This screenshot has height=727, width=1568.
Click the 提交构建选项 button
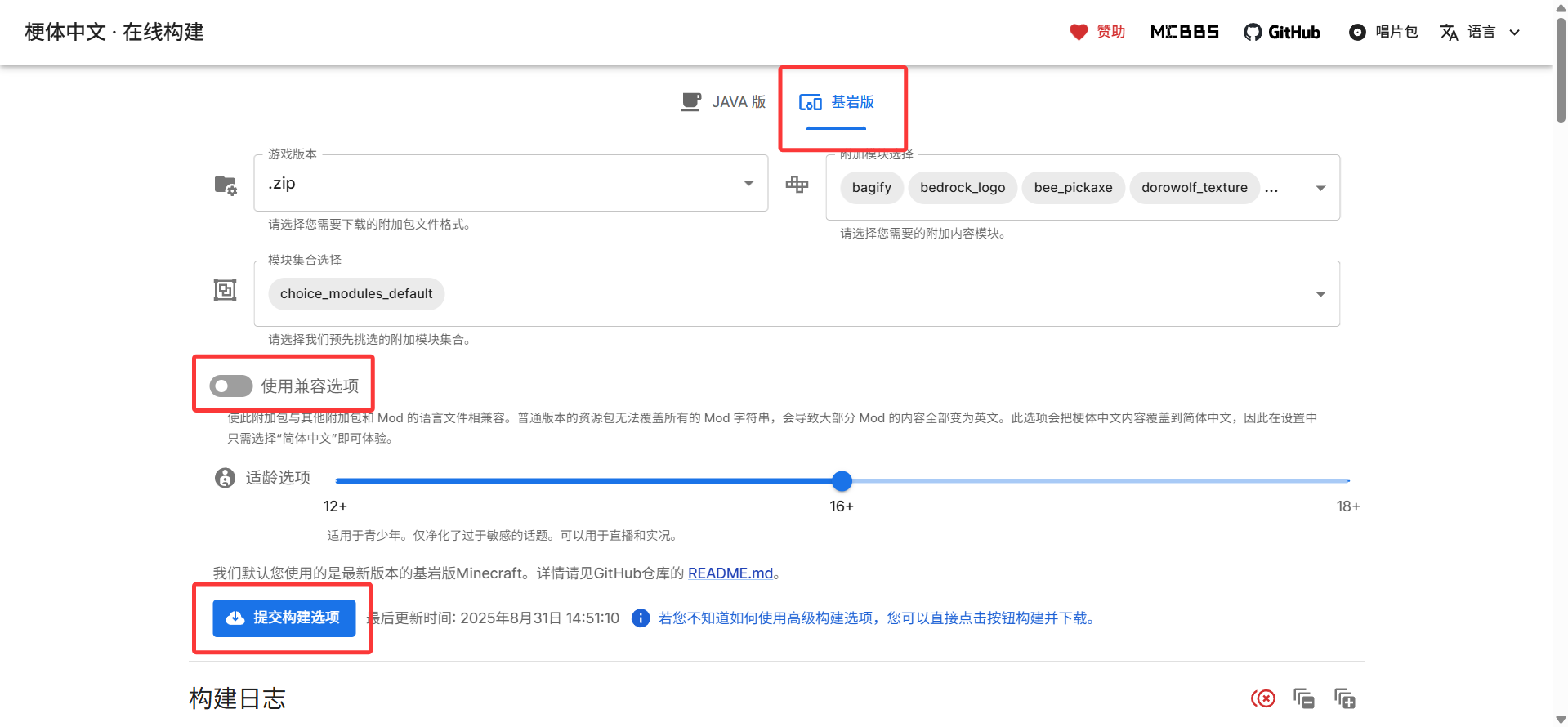[284, 618]
